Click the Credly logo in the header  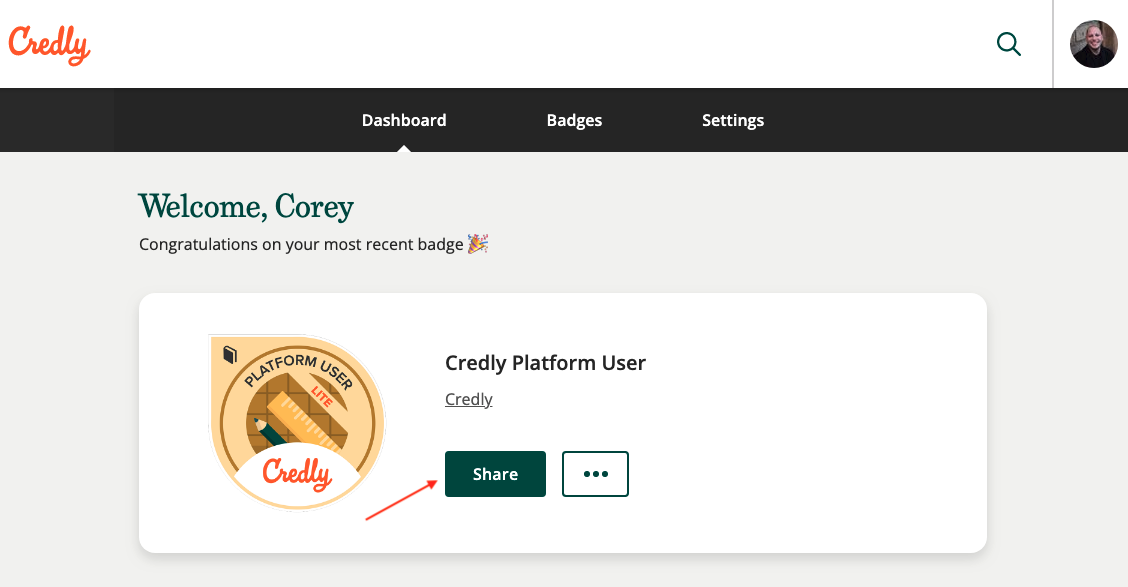[50, 45]
